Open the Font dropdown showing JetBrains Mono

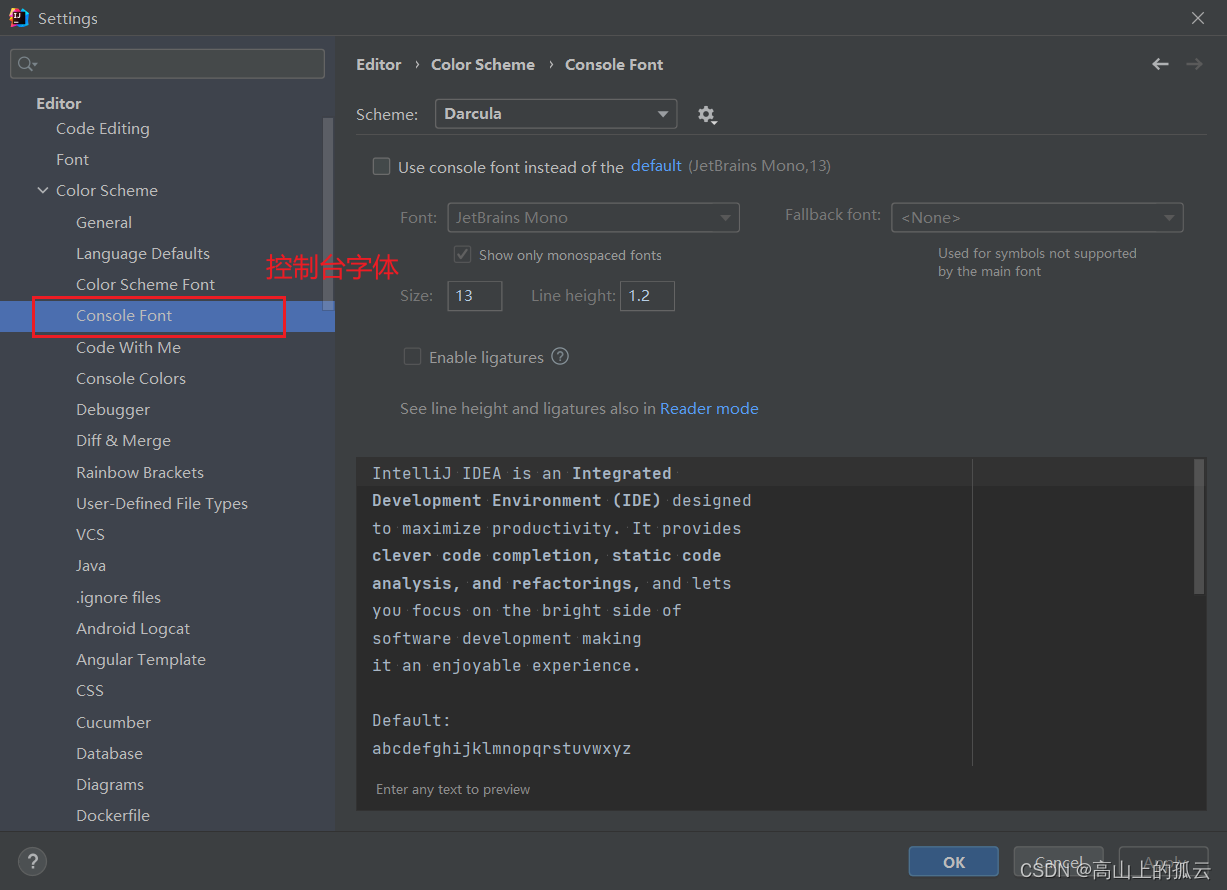[594, 217]
